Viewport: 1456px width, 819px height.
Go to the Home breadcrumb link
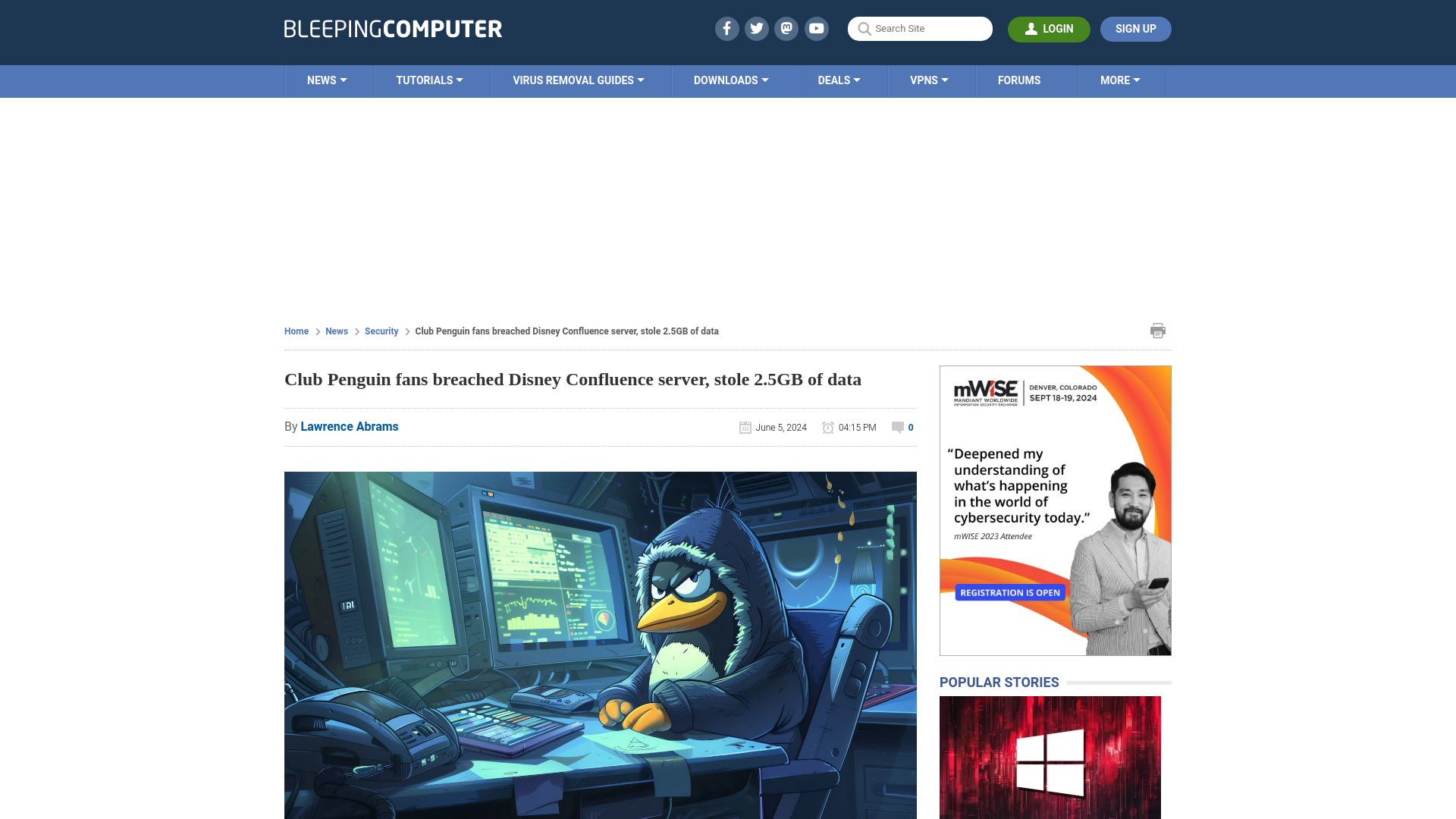297,331
